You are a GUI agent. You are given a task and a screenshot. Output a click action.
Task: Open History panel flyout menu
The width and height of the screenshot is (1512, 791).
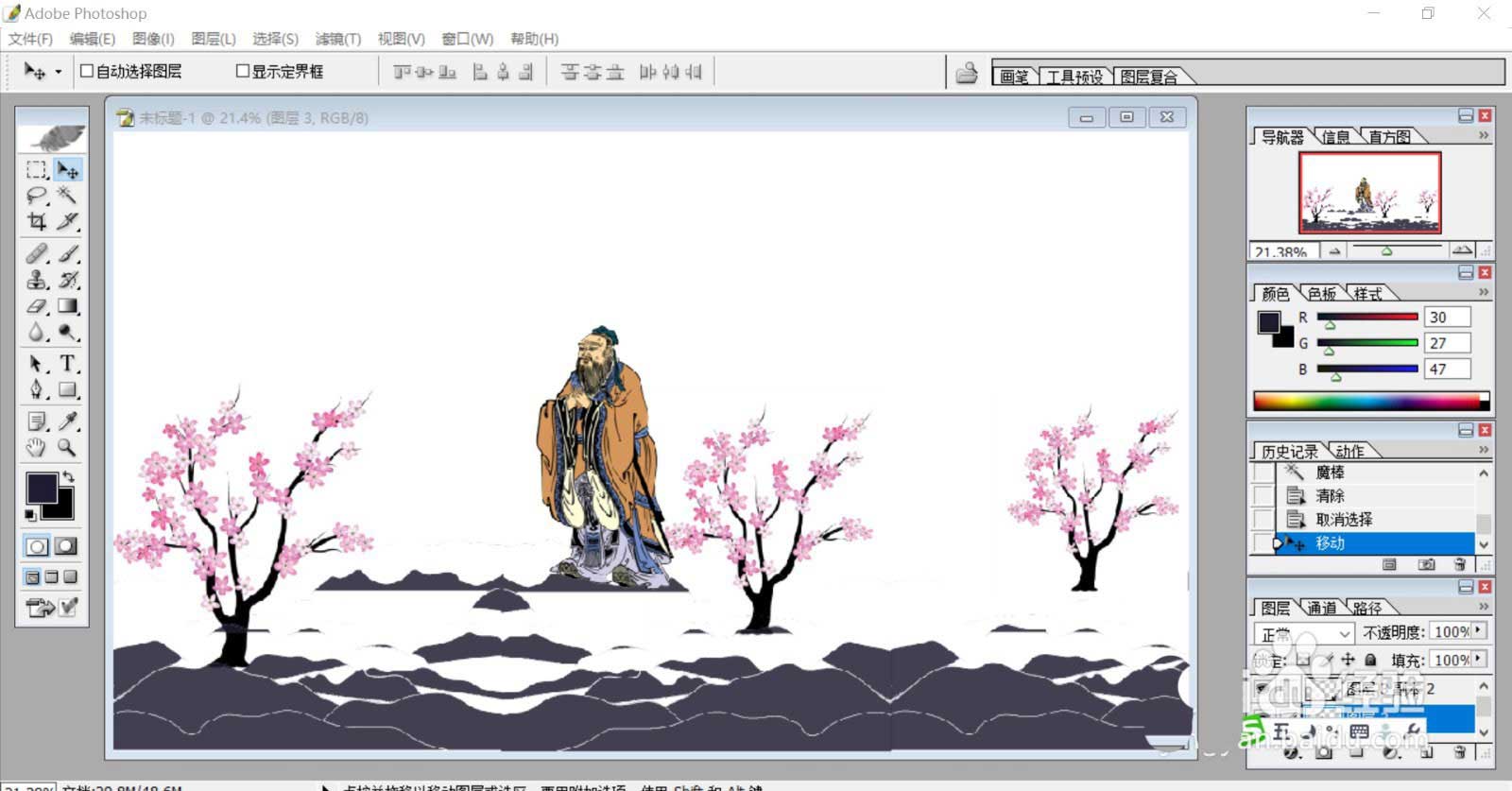click(1484, 450)
